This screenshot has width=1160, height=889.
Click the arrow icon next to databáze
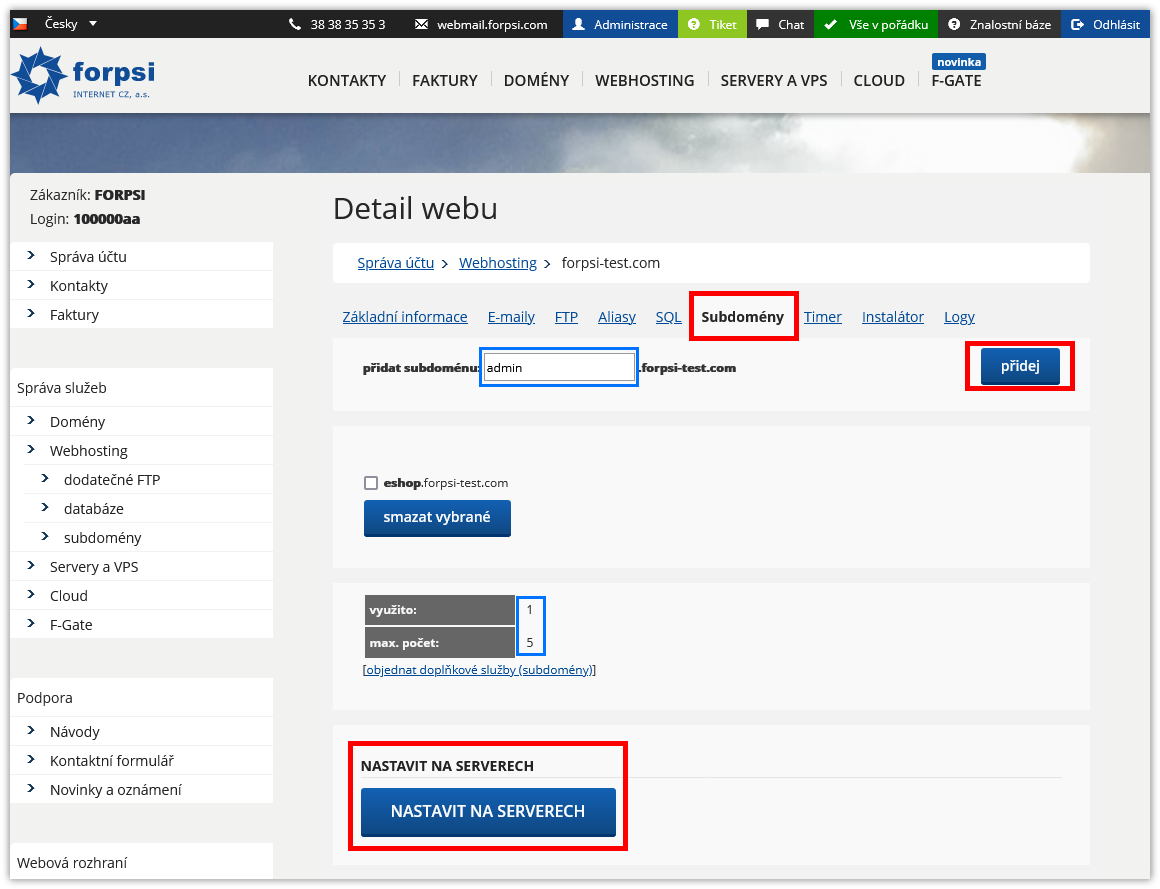coord(45,507)
